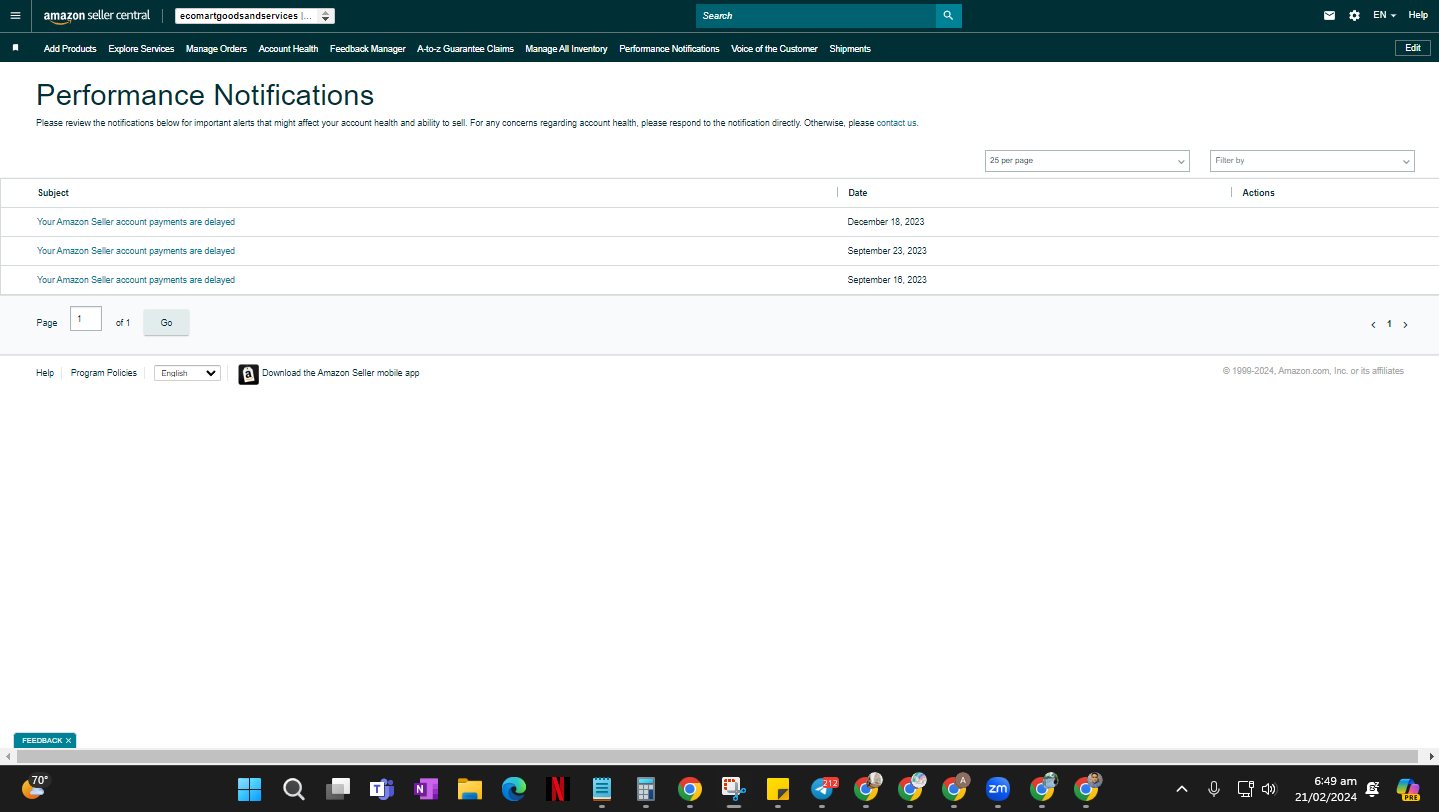Click the Date column header
Screen dimensions: 1439x812
[x=858, y=193]
